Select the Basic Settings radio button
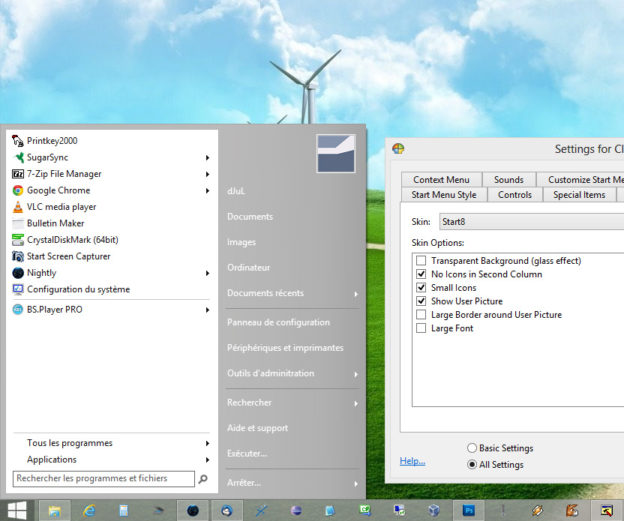 [472, 448]
